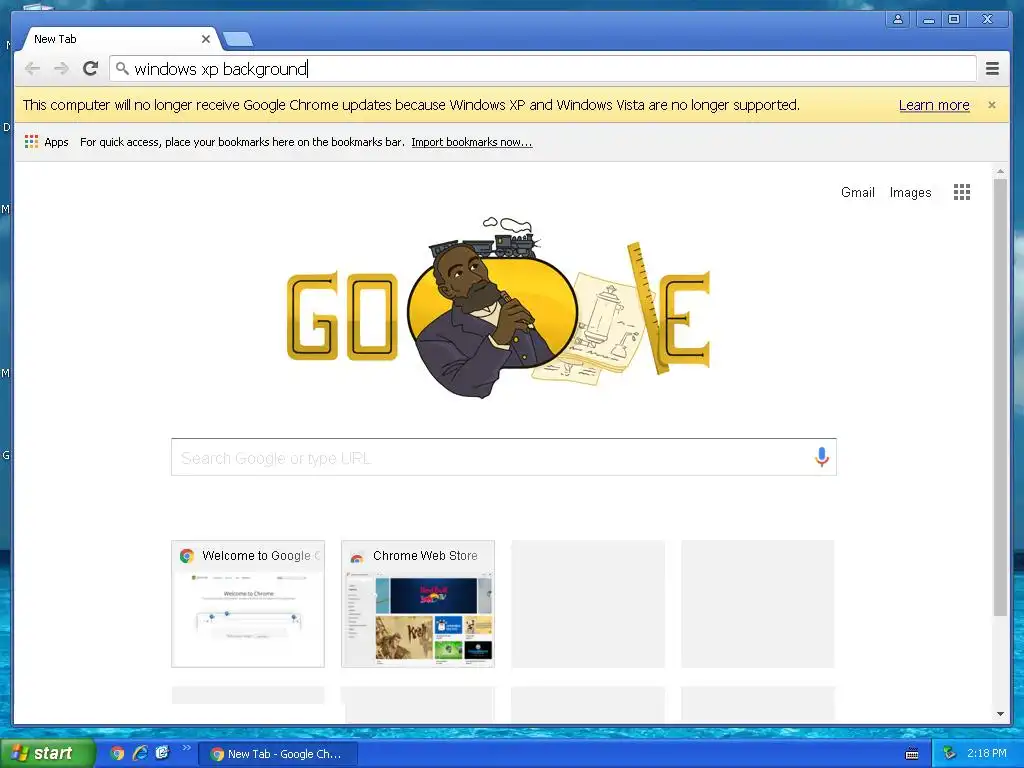Open the Images link

(910, 192)
